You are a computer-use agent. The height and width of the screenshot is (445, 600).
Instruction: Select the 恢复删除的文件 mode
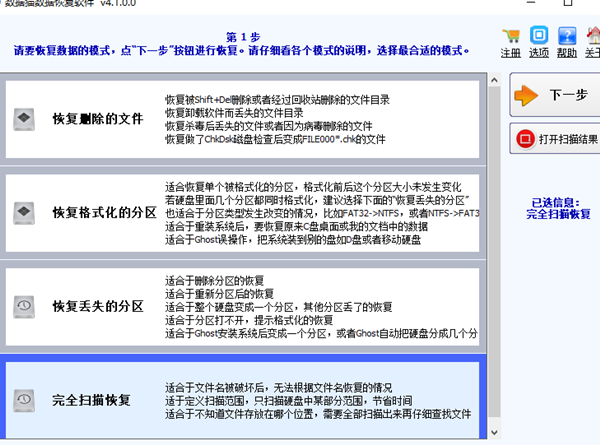(x=243, y=119)
